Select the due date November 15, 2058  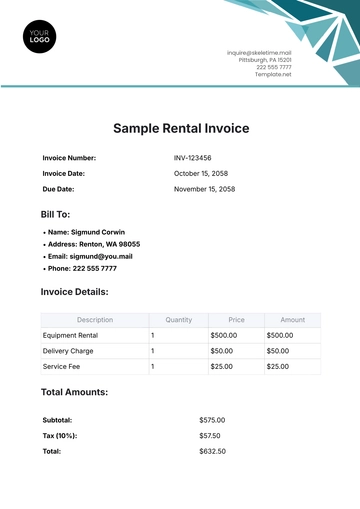coord(204,189)
